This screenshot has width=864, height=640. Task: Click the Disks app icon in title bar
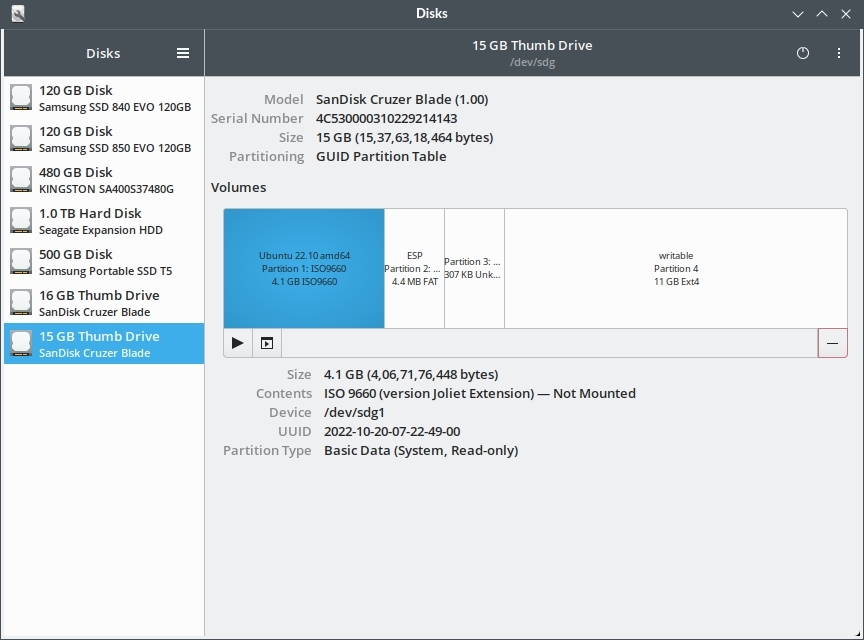pyautogui.click(x=18, y=14)
